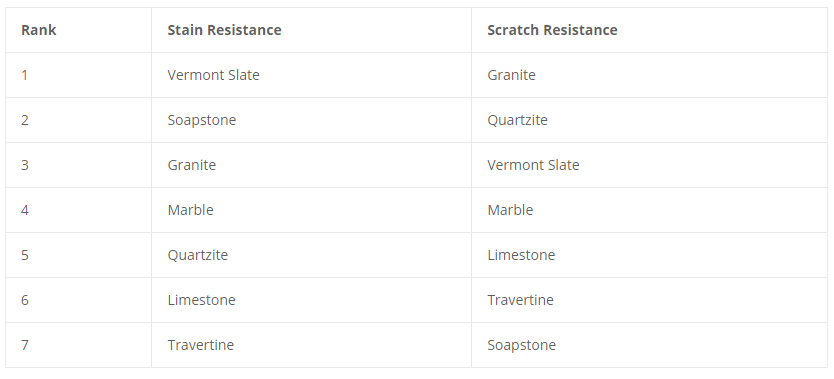Click the Stain Resistance column header
834x379 pixels.
pos(224,30)
